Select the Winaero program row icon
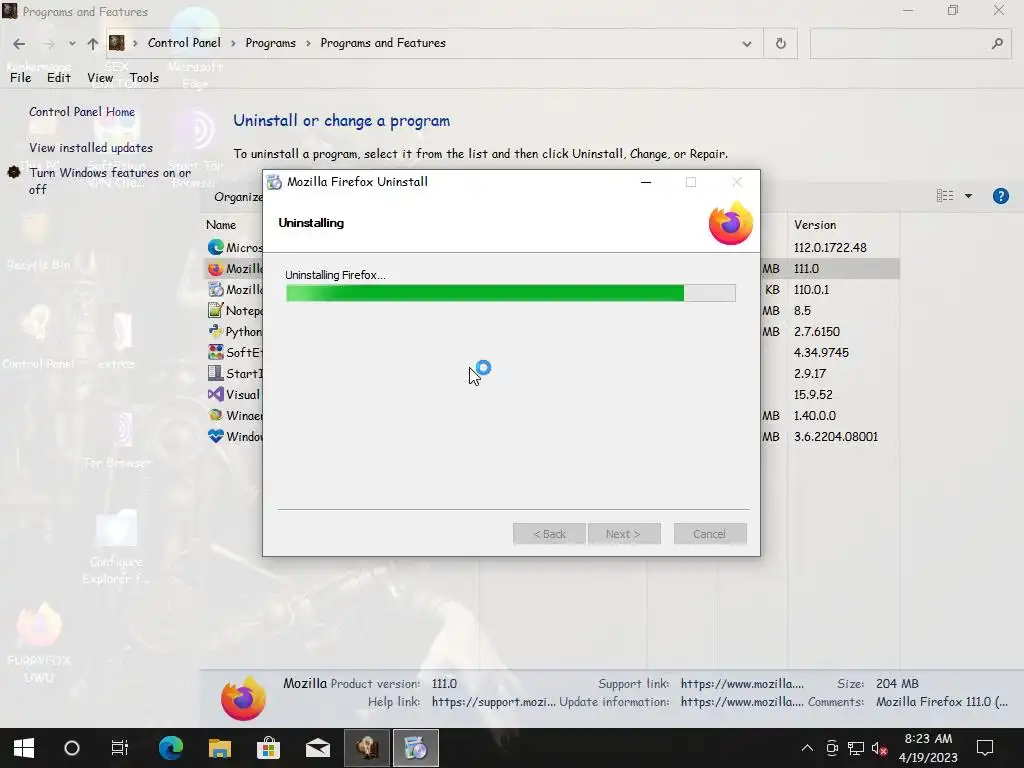1024x768 pixels. coord(216,415)
